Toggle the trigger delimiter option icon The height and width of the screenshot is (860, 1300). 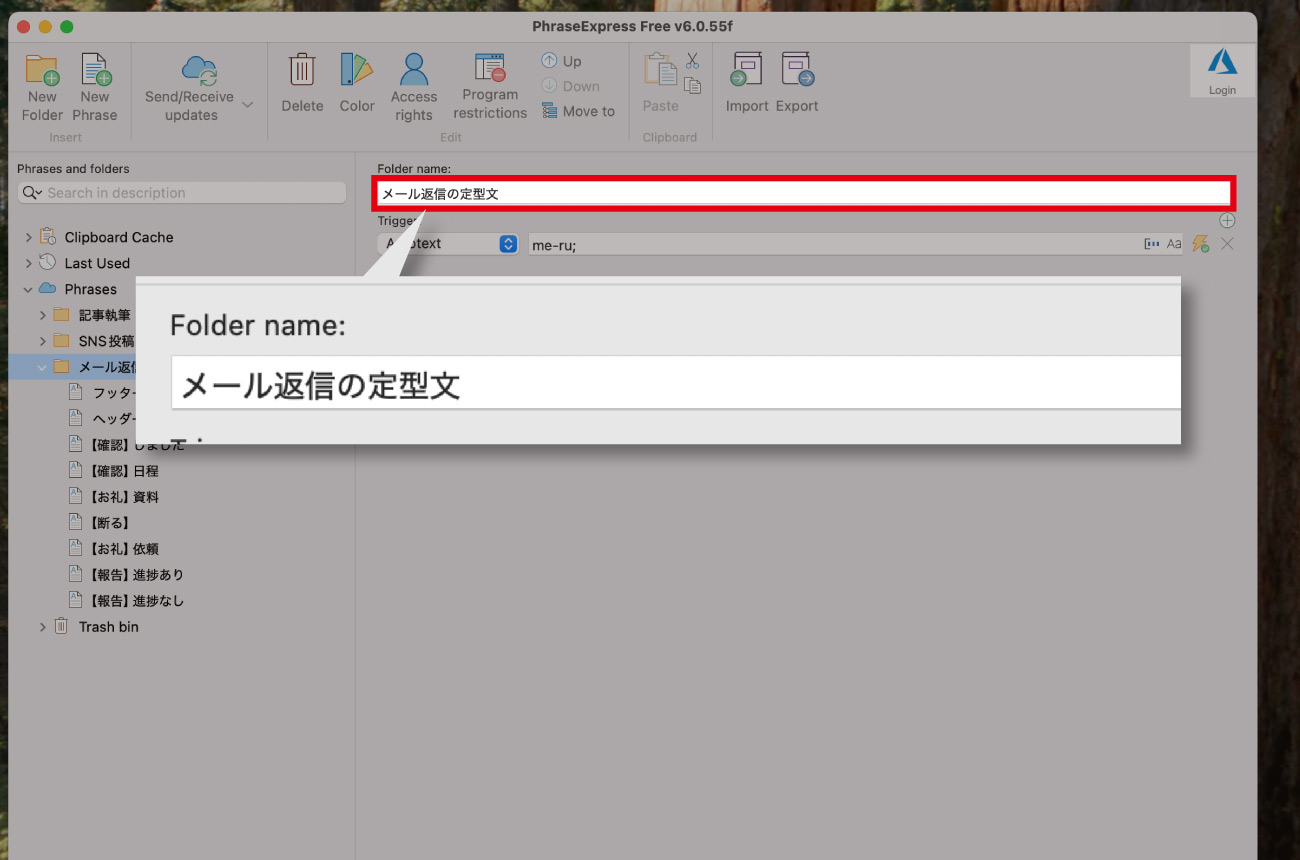coord(1152,244)
